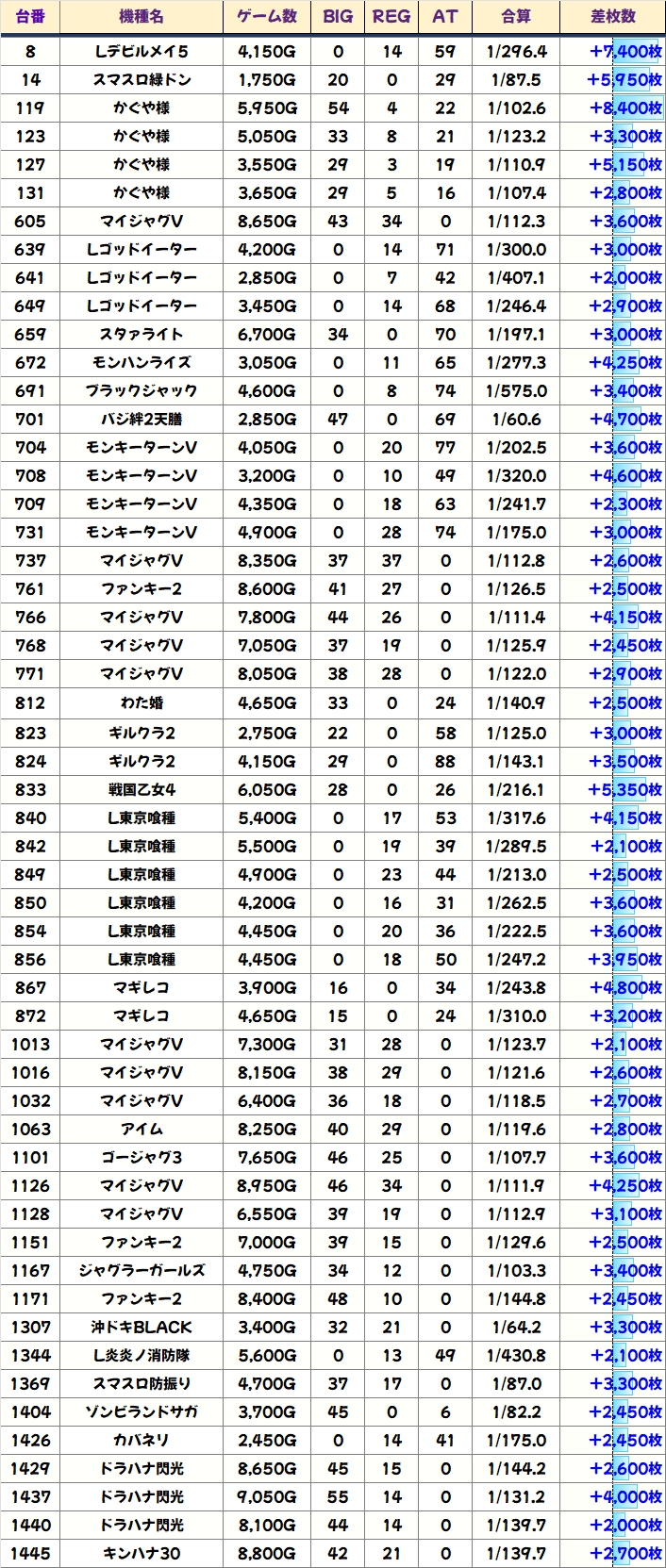This screenshot has width=666, height=1568.
Task: Click machine number 1126
Action: click(30, 1185)
